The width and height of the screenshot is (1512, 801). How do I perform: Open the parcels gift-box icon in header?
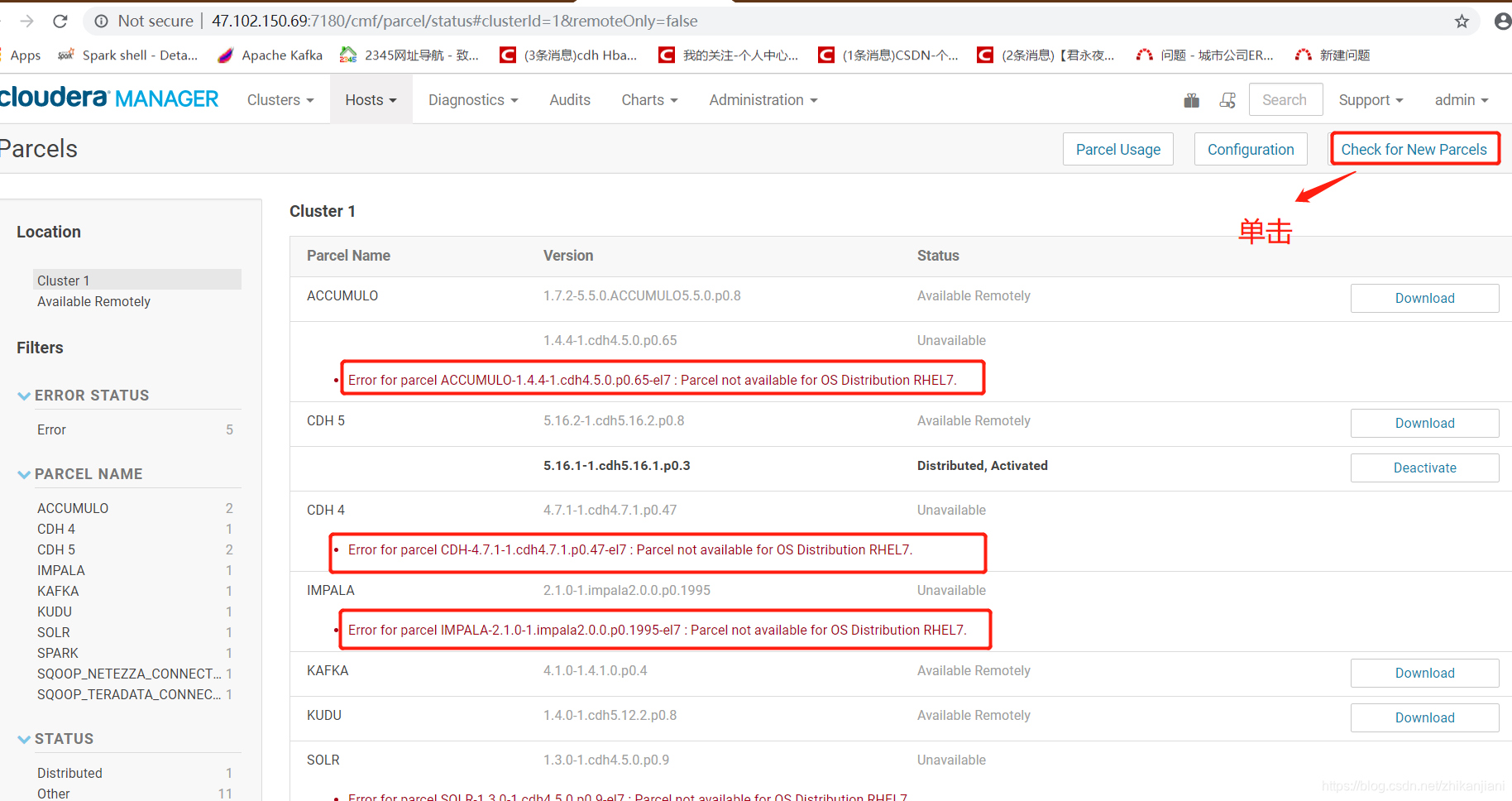click(1191, 100)
